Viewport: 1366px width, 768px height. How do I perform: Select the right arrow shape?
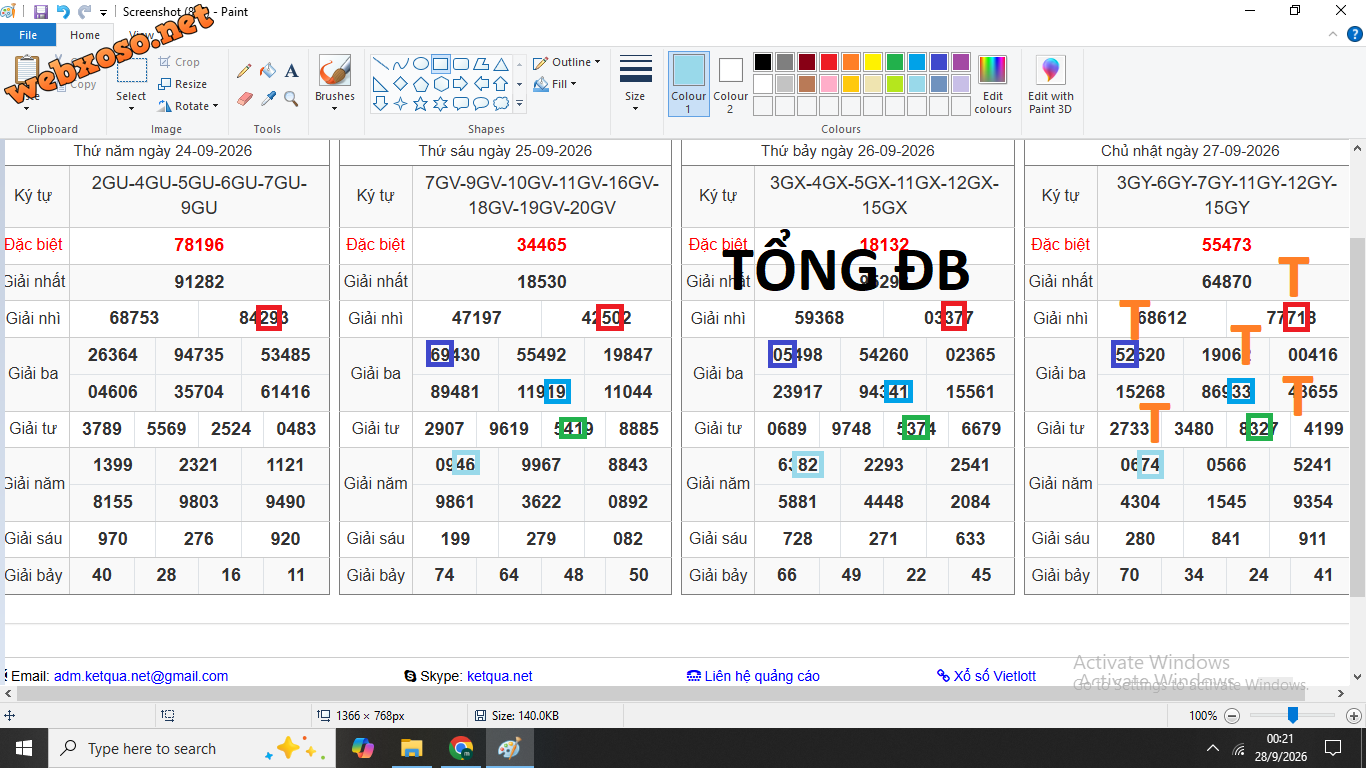[x=460, y=83]
